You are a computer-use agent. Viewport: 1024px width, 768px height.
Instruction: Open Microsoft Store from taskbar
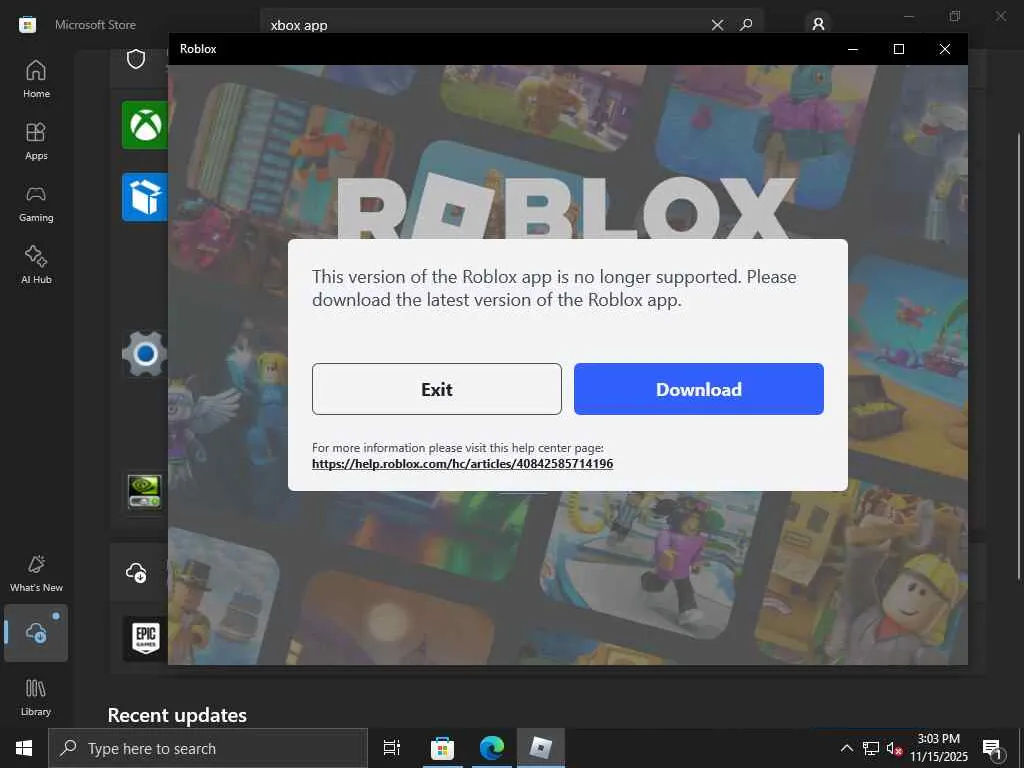pyautogui.click(x=442, y=748)
